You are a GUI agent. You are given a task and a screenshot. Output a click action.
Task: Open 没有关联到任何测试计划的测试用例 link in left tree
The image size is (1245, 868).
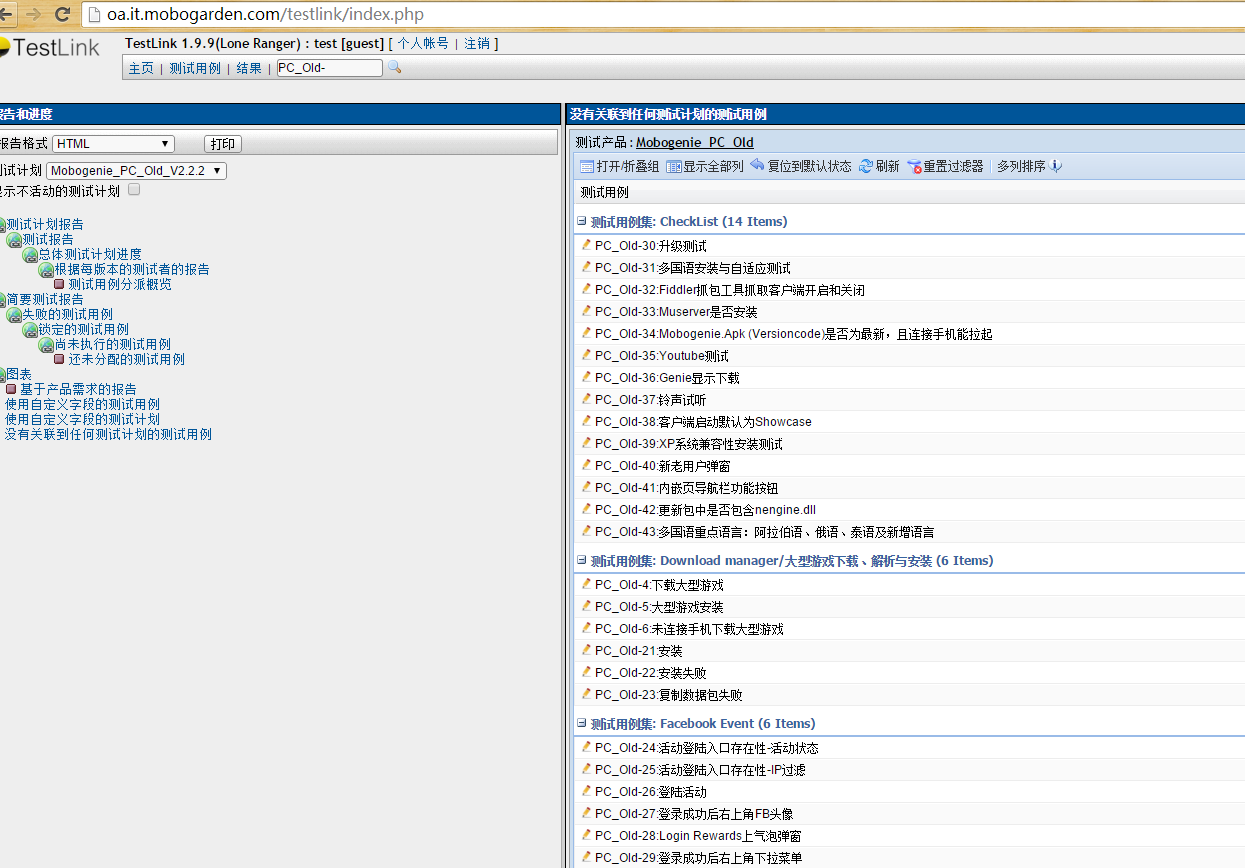(x=108, y=435)
